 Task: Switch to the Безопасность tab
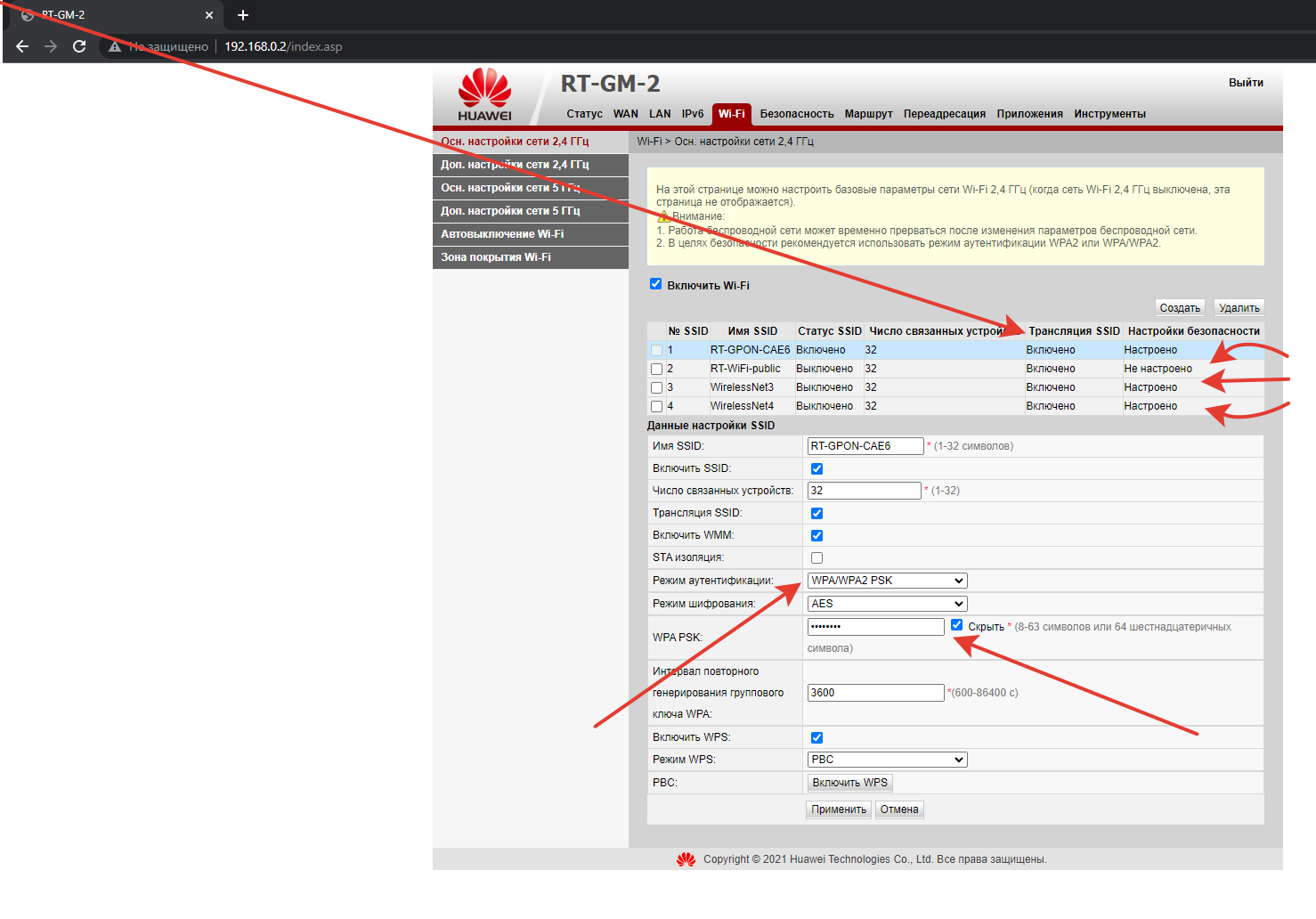[796, 114]
